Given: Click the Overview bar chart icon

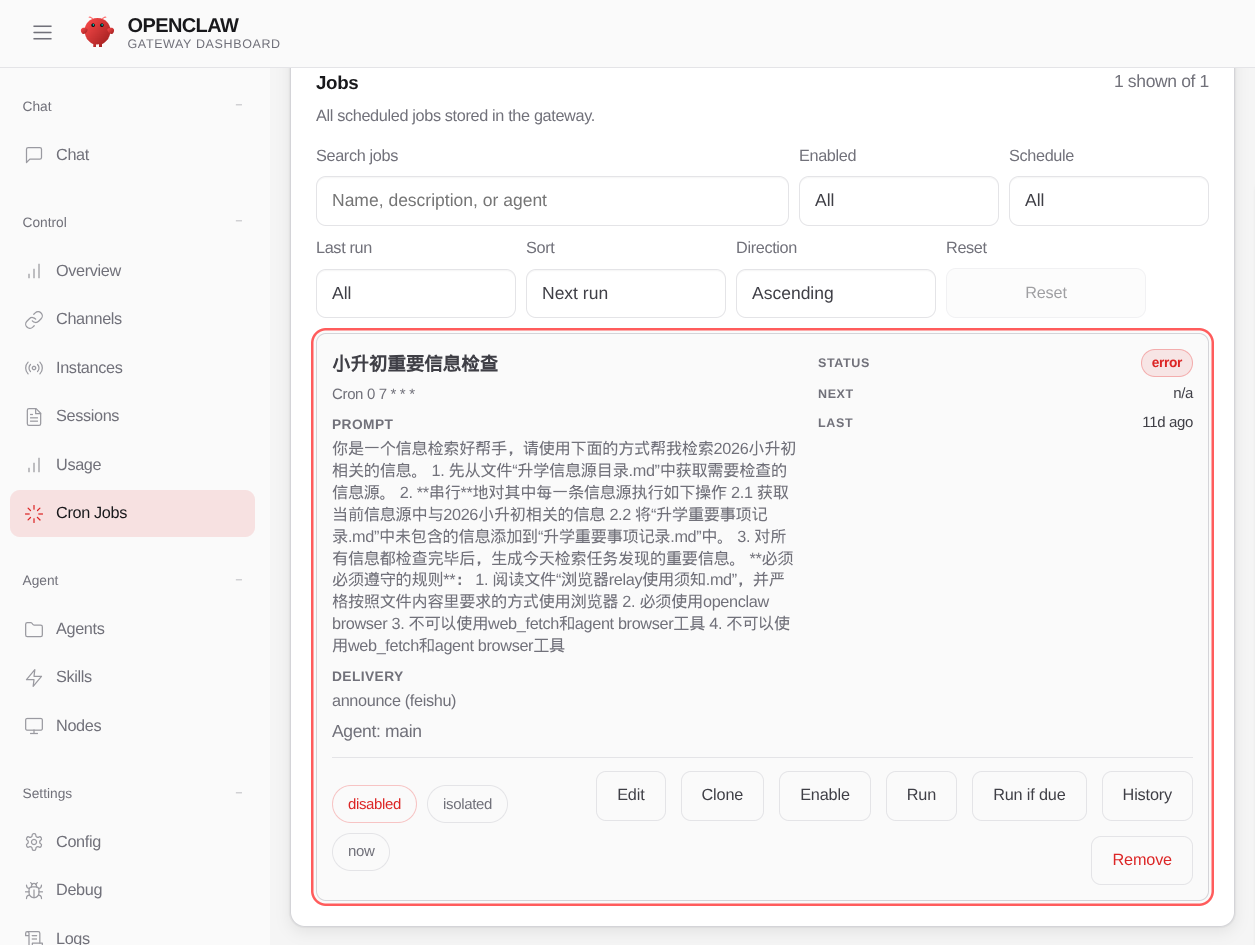Looking at the screenshot, I should click(34, 271).
